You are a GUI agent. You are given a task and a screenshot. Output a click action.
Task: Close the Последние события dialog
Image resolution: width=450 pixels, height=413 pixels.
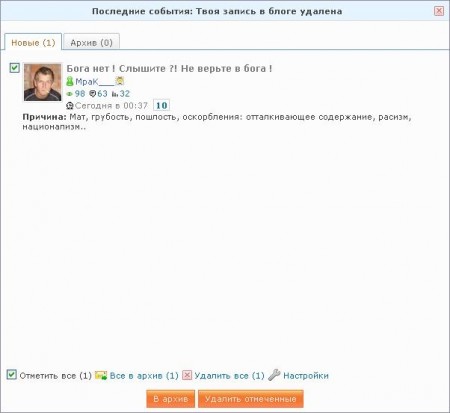[x=439, y=11]
